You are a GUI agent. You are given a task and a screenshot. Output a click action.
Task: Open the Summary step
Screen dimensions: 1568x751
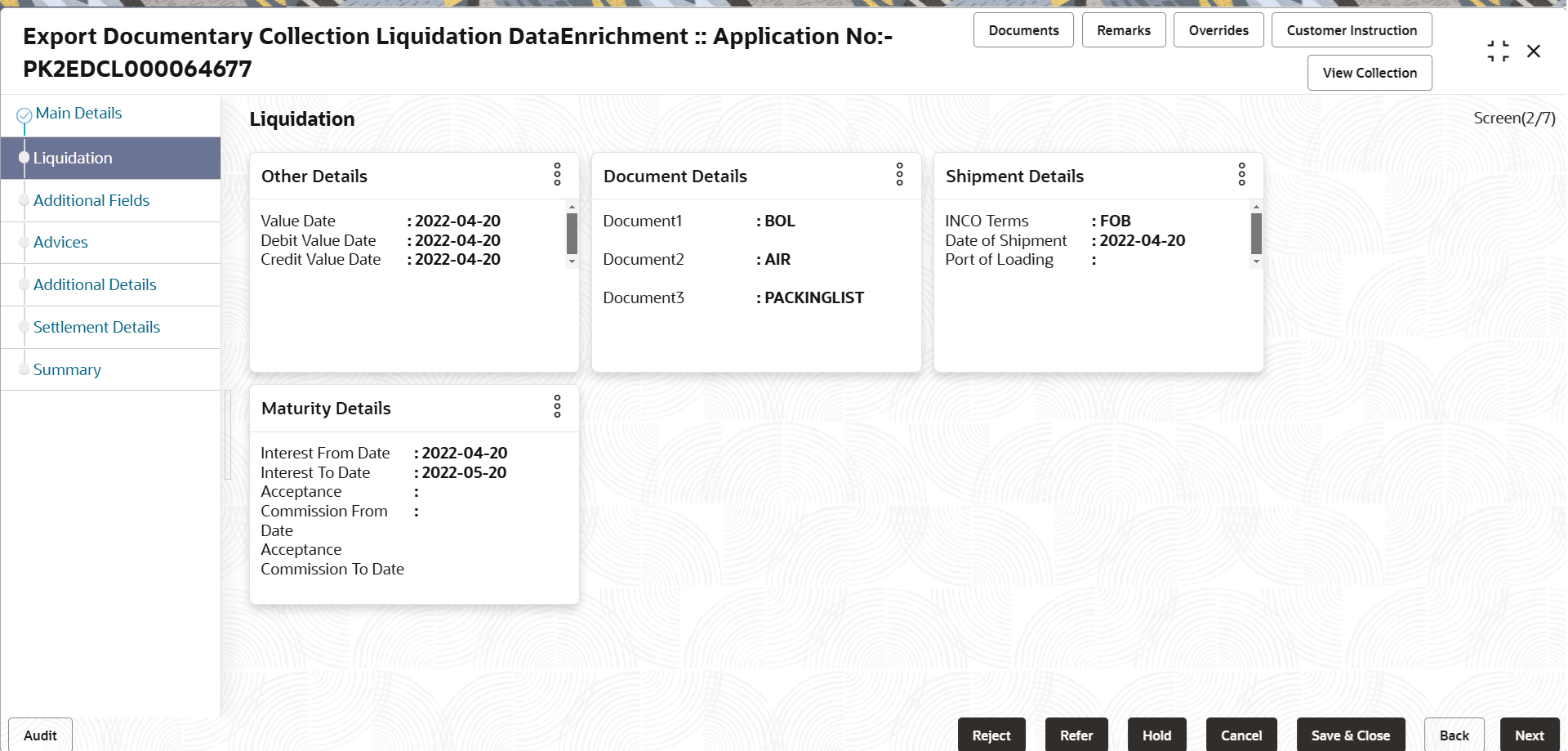67,369
